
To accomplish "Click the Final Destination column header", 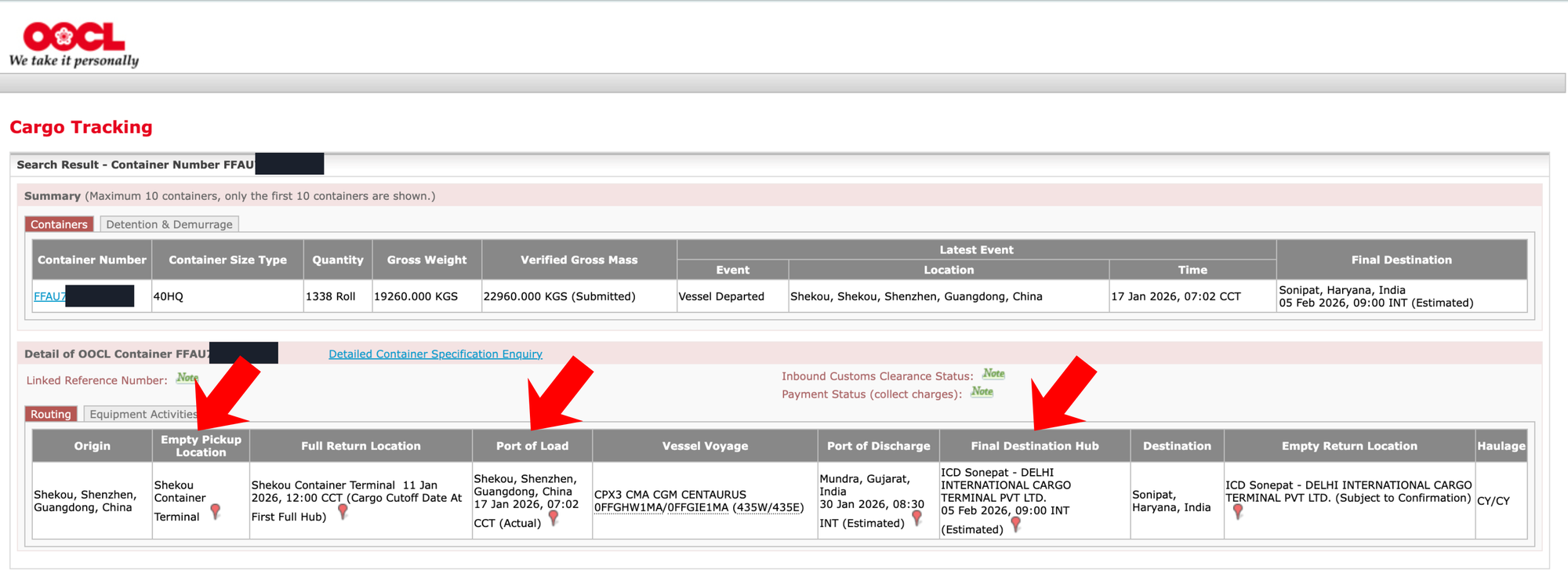I will (x=1401, y=260).
